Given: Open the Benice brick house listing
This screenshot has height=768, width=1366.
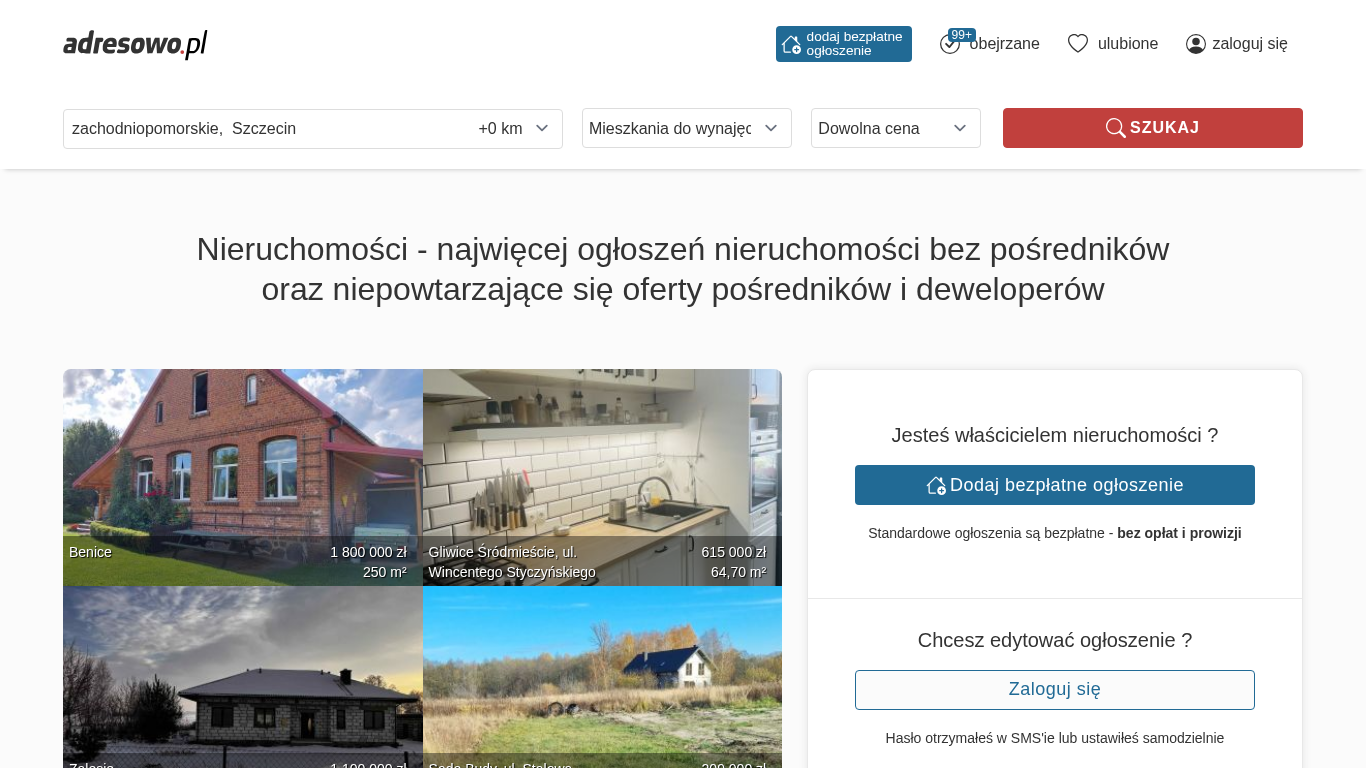Looking at the screenshot, I should click(x=242, y=470).
